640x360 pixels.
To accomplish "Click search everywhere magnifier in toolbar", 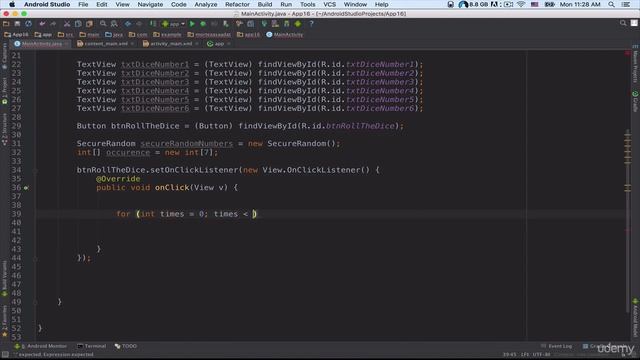I will coord(623,23).
